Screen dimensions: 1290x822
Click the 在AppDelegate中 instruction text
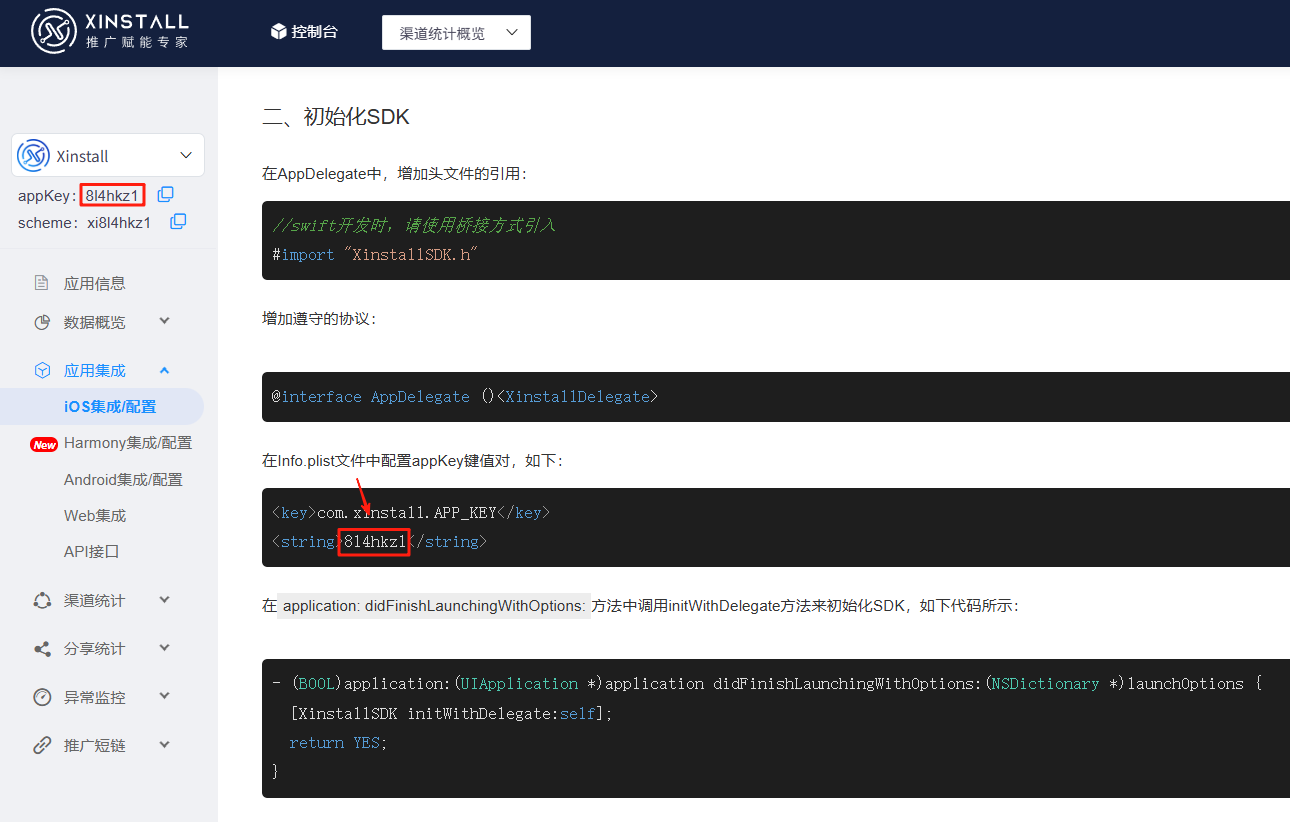(x=394, y=174)
